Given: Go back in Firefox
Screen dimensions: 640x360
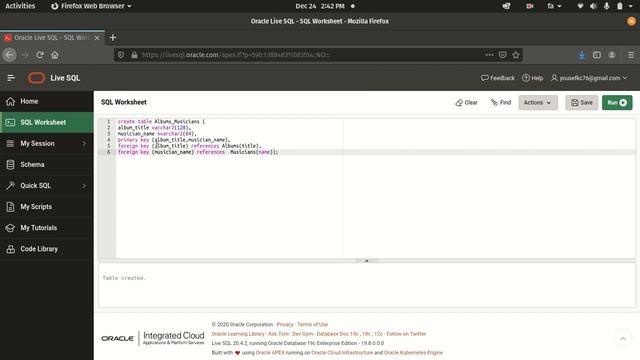Looking at the screenshot, I should coord(9,55).
